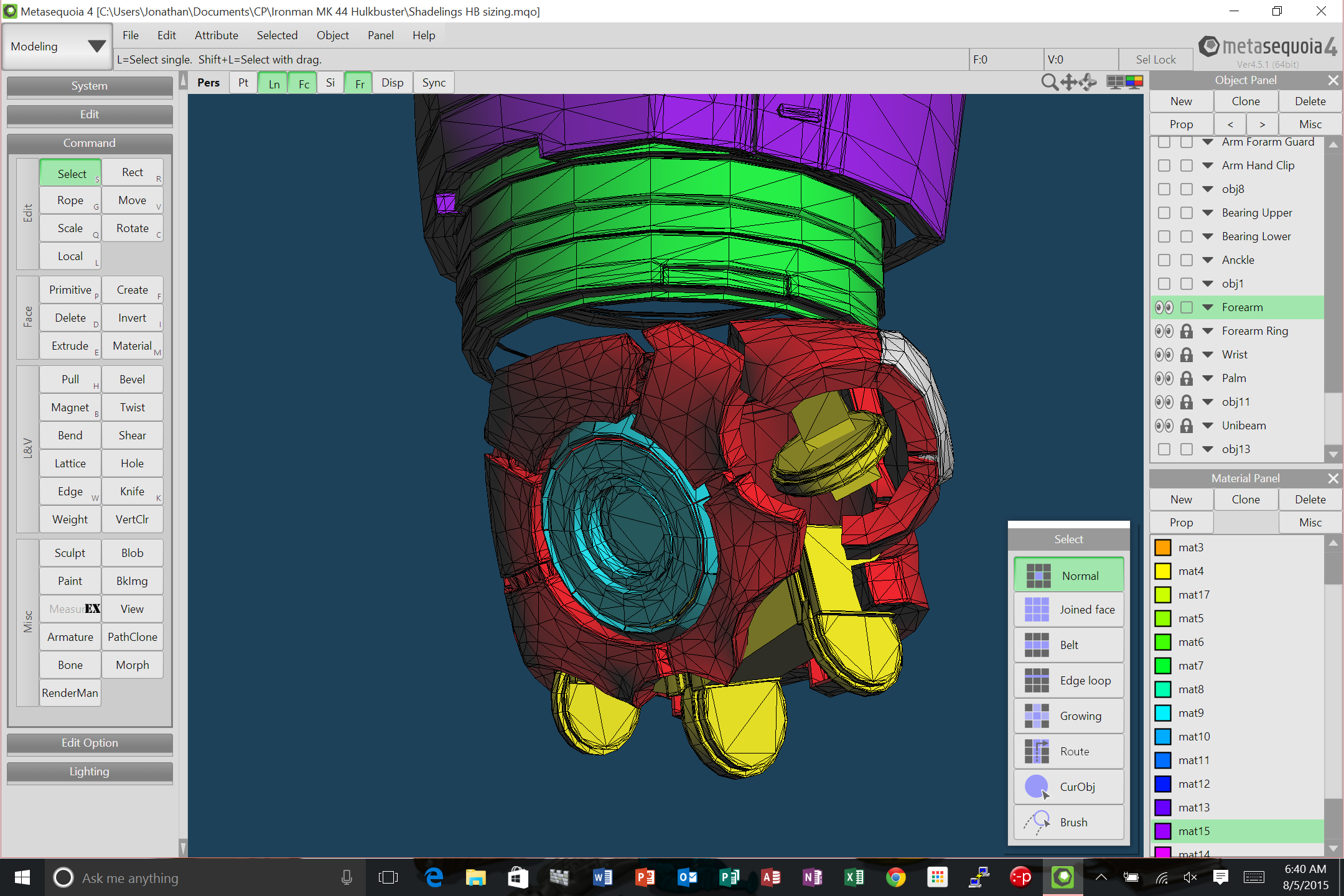Viewport: 1344px width, 896px height.
Task: Click the Sel Lock button
Action: 1155,60
